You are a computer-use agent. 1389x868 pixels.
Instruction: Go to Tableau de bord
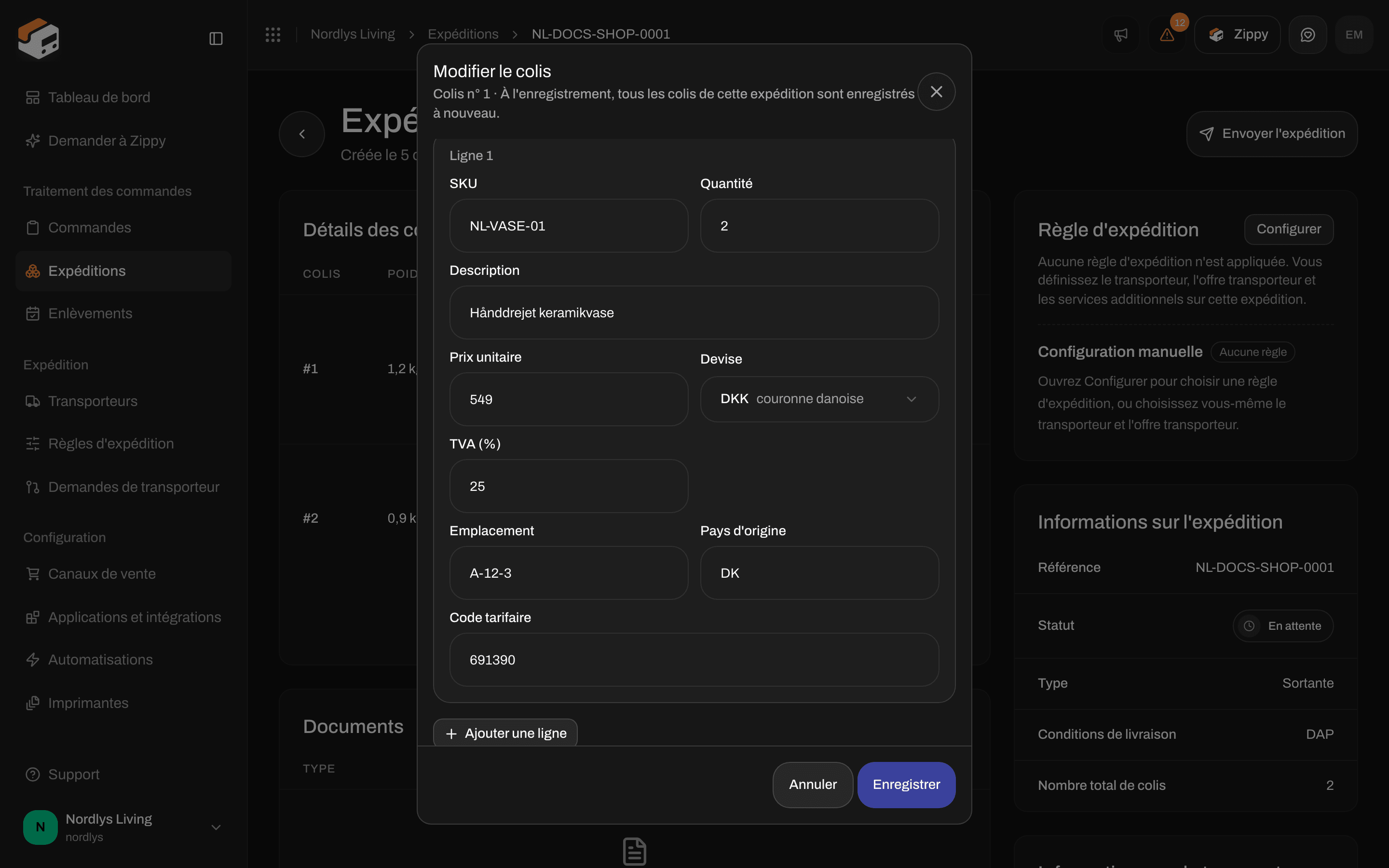click(123, 97)
